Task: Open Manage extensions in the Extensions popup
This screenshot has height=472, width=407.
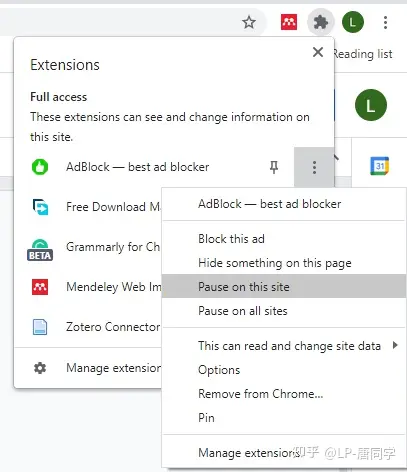Action: (88, 368)
